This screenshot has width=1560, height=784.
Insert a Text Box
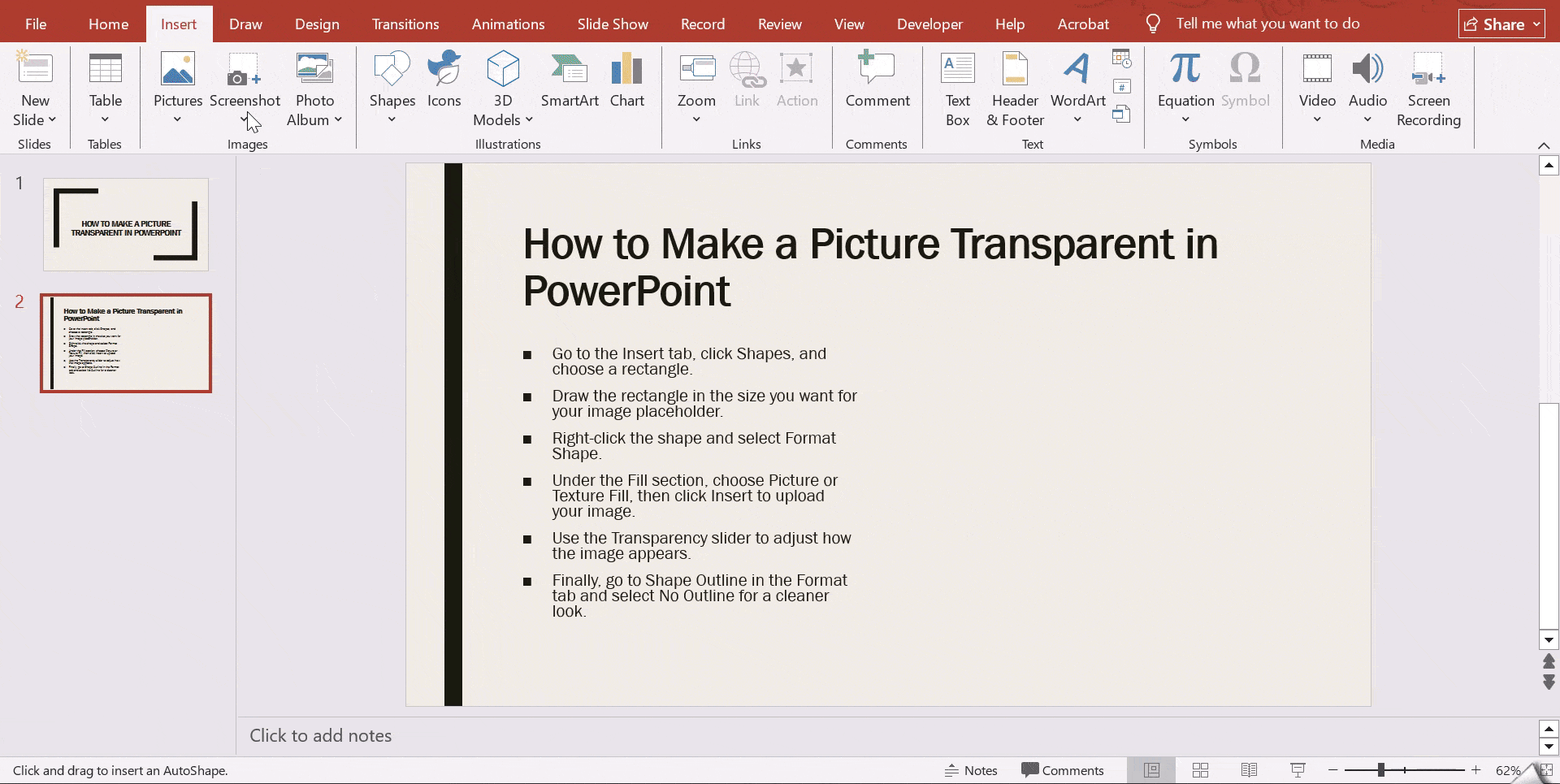coord(957,88)
